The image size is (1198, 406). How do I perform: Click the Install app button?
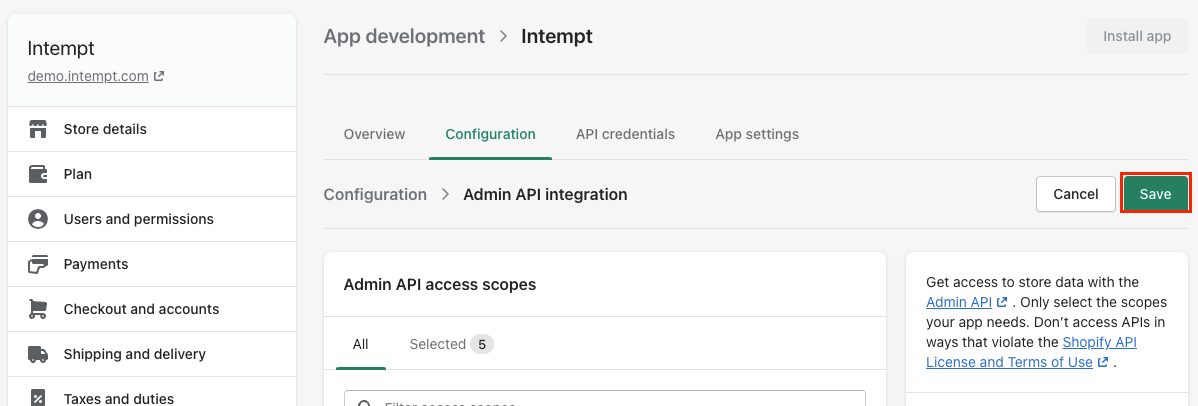(x=1137, y=36)
